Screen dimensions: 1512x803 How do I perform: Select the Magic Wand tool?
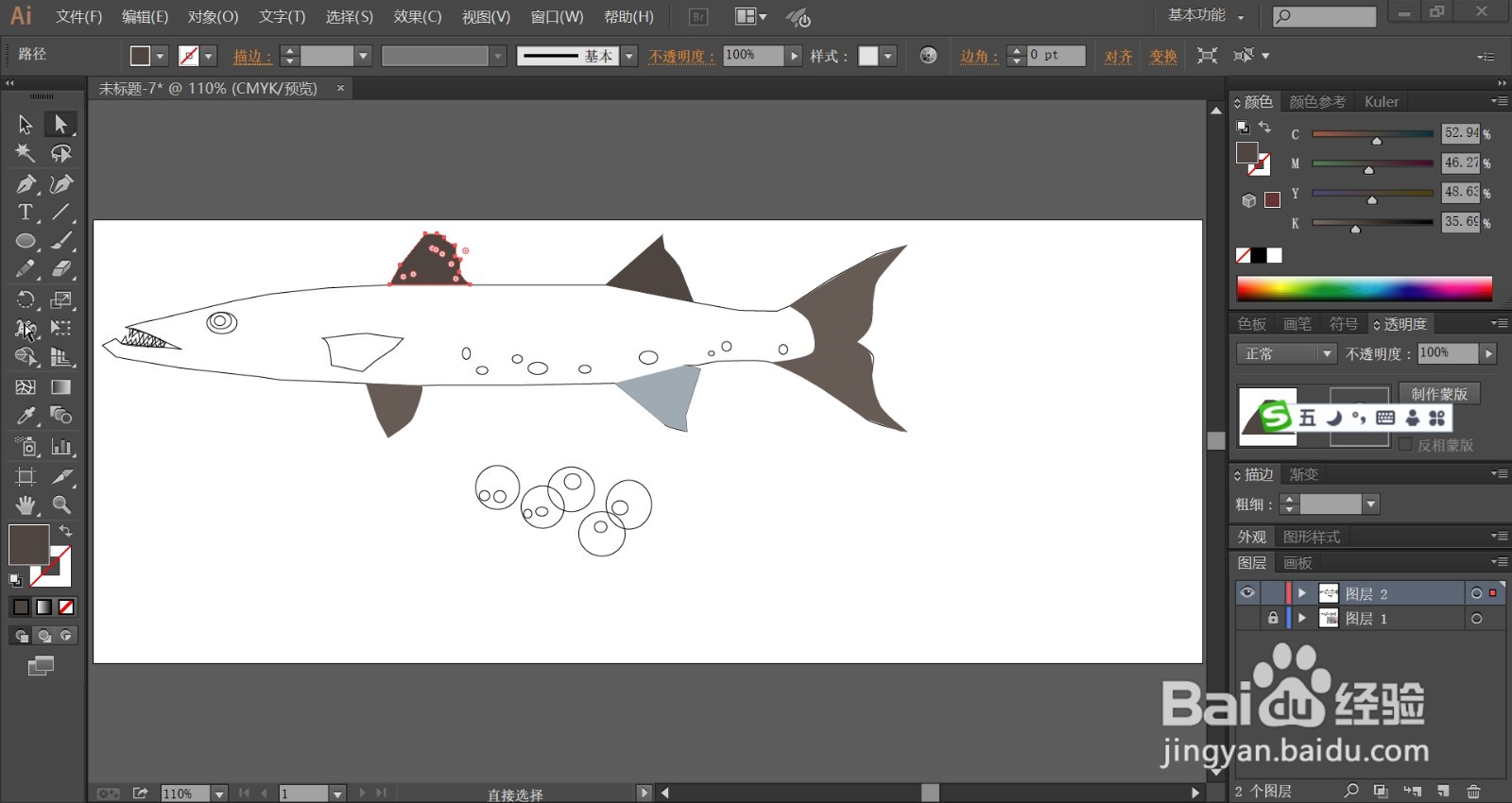pyautogui.click(x=26, y=153)
